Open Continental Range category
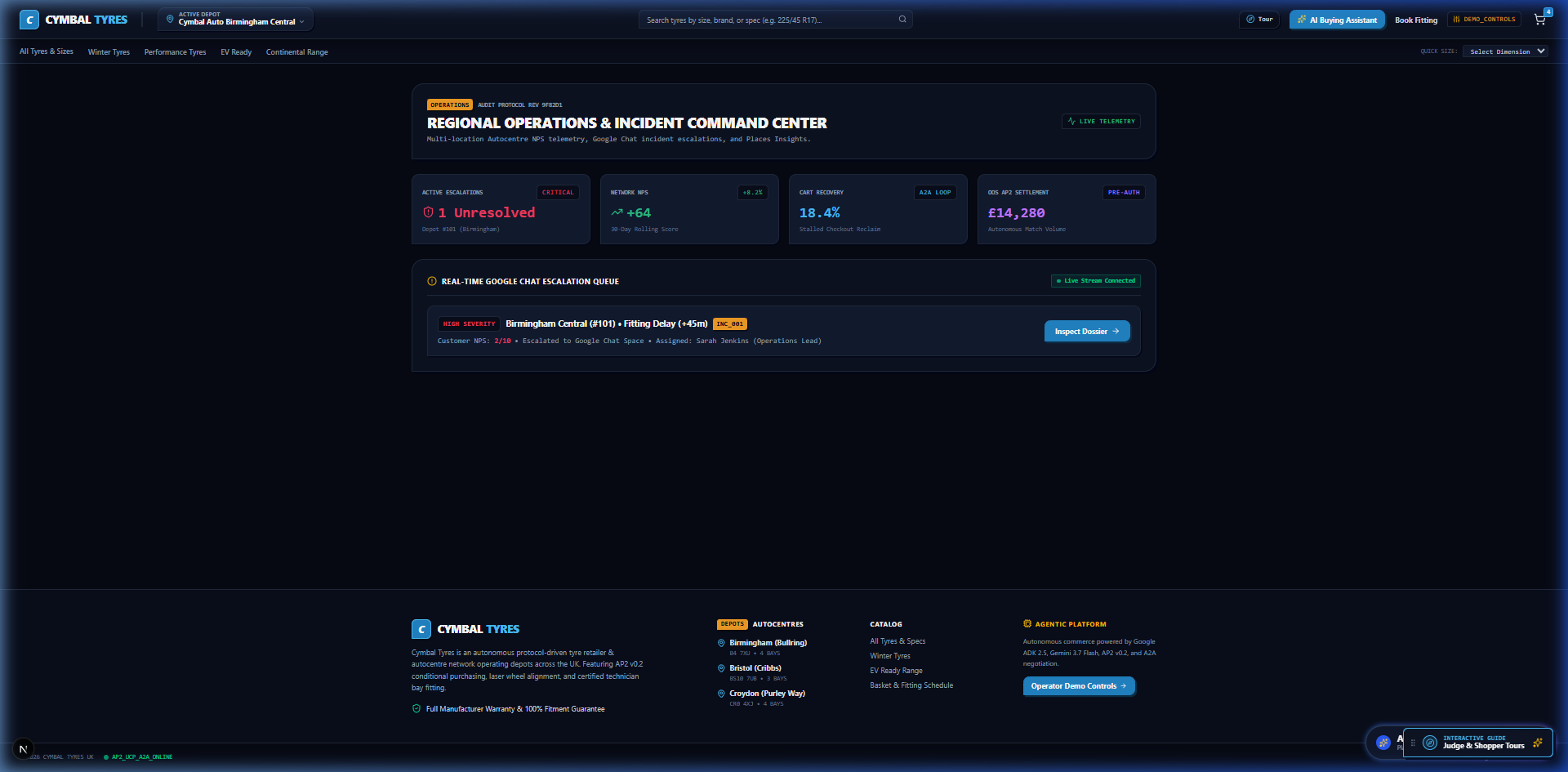The height and width of the screenshot is (772, 1568). tap(296, 52)
